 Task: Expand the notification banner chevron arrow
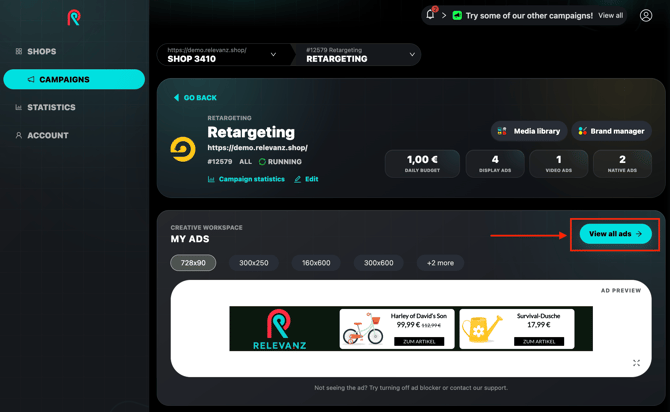[444, 16]
